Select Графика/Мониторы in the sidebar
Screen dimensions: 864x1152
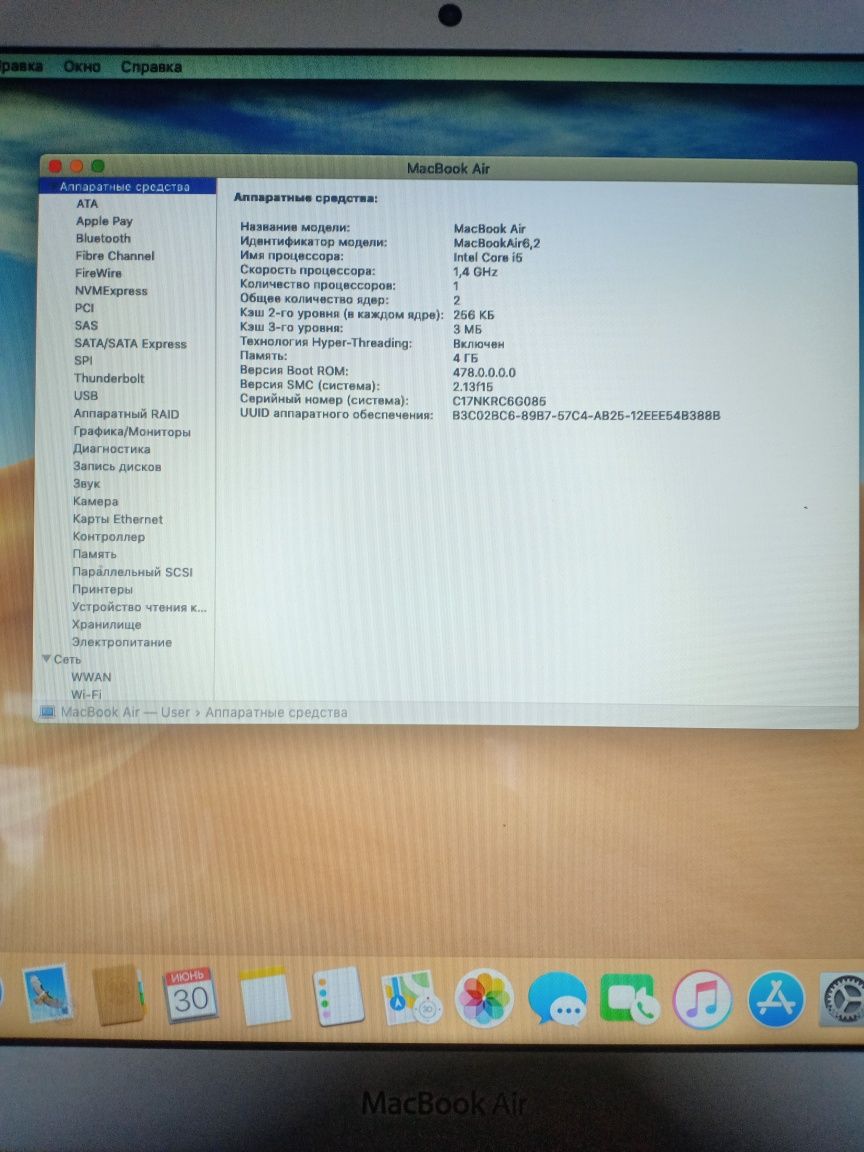coord(132,431)
